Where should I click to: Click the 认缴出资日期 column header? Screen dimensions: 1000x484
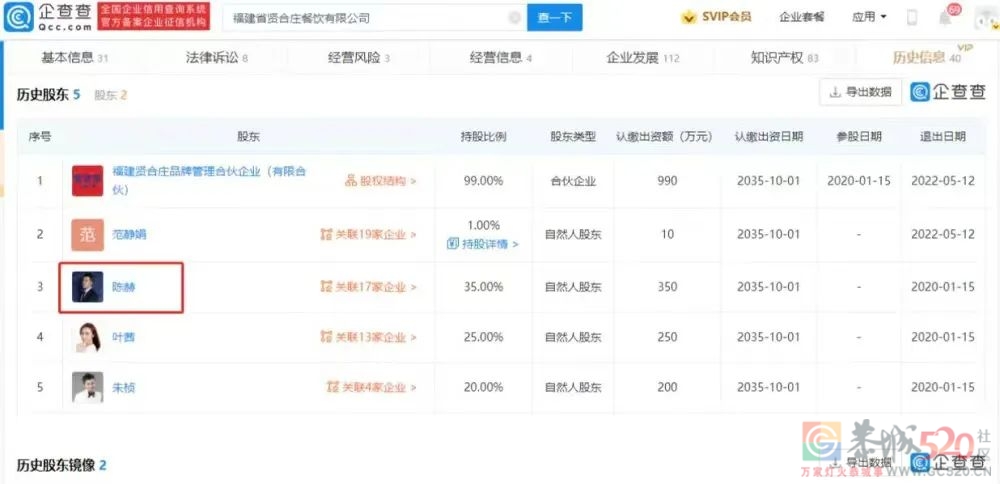(x=768, y=136)
